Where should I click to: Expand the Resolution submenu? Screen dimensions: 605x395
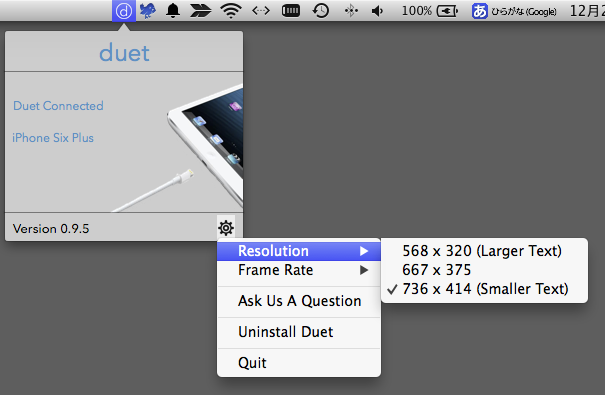[299, 251]
